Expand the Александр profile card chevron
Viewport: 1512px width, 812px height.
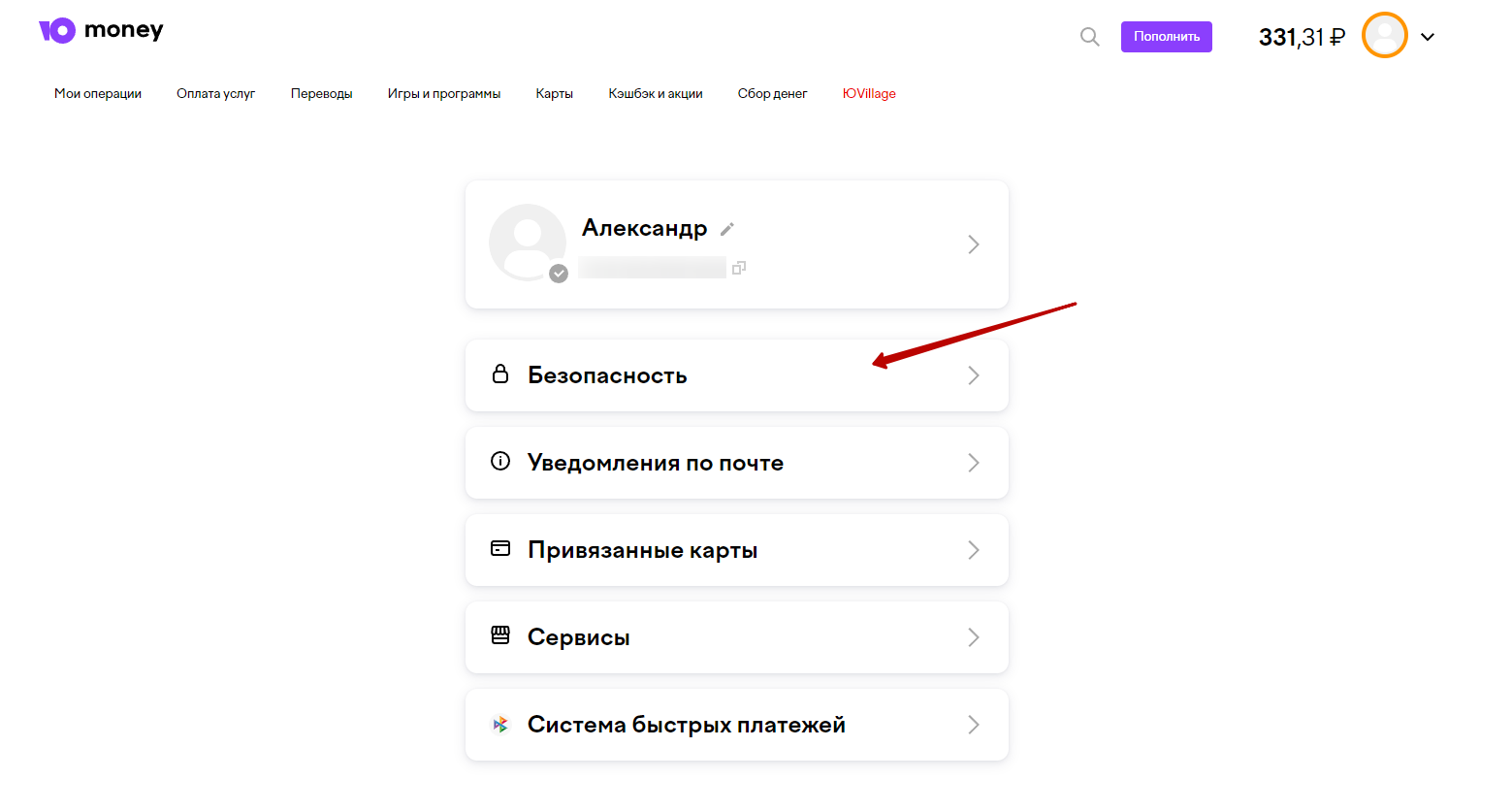(x=974, y=244)
